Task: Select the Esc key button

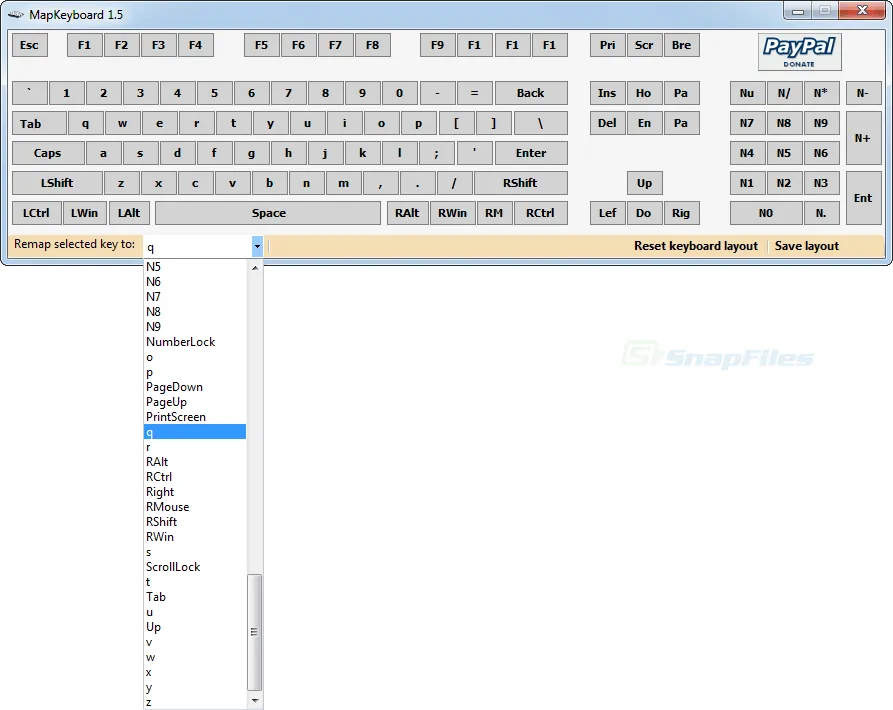Action: (30, 45)
